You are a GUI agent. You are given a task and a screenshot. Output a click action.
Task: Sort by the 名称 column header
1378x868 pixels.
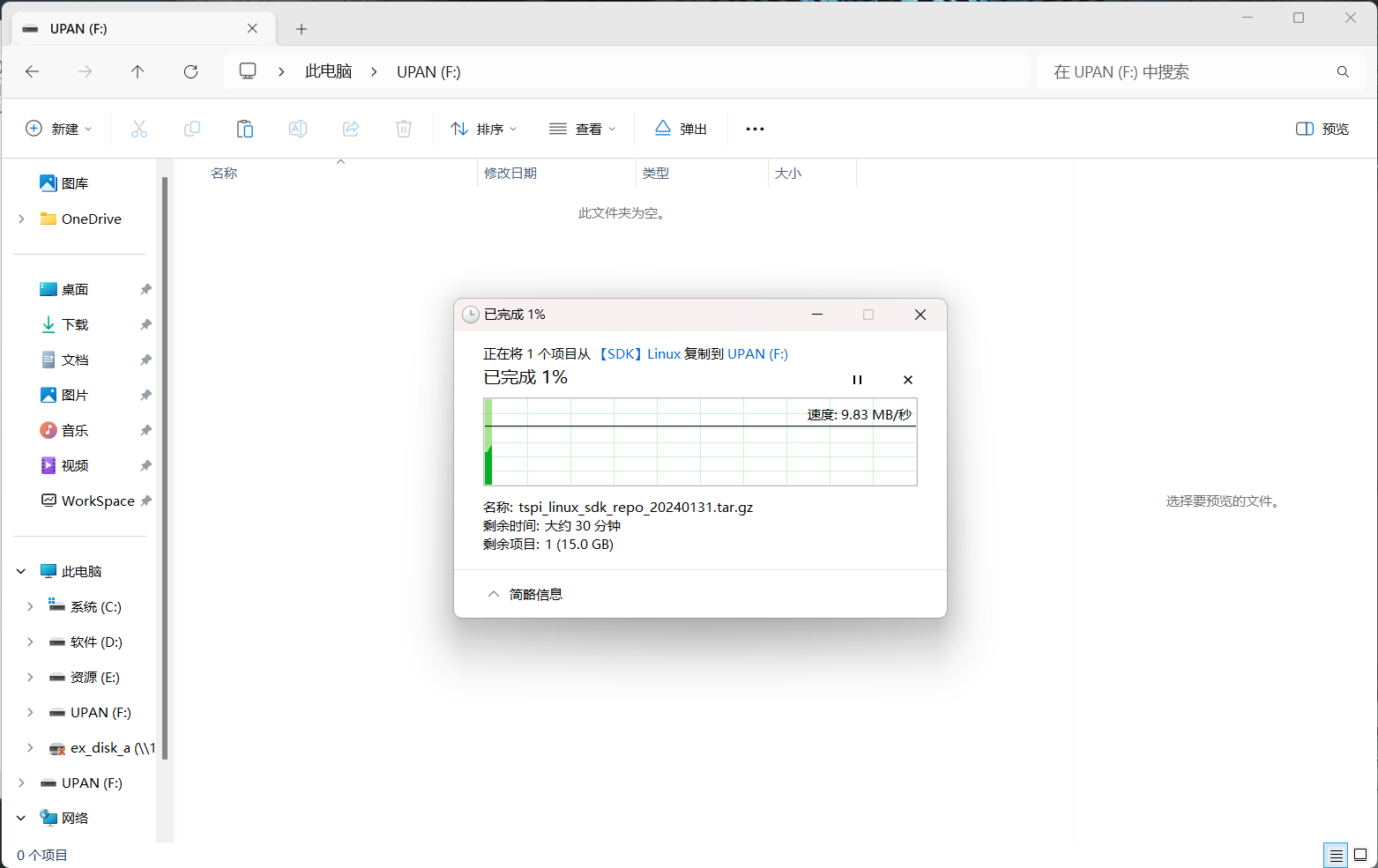224,173
